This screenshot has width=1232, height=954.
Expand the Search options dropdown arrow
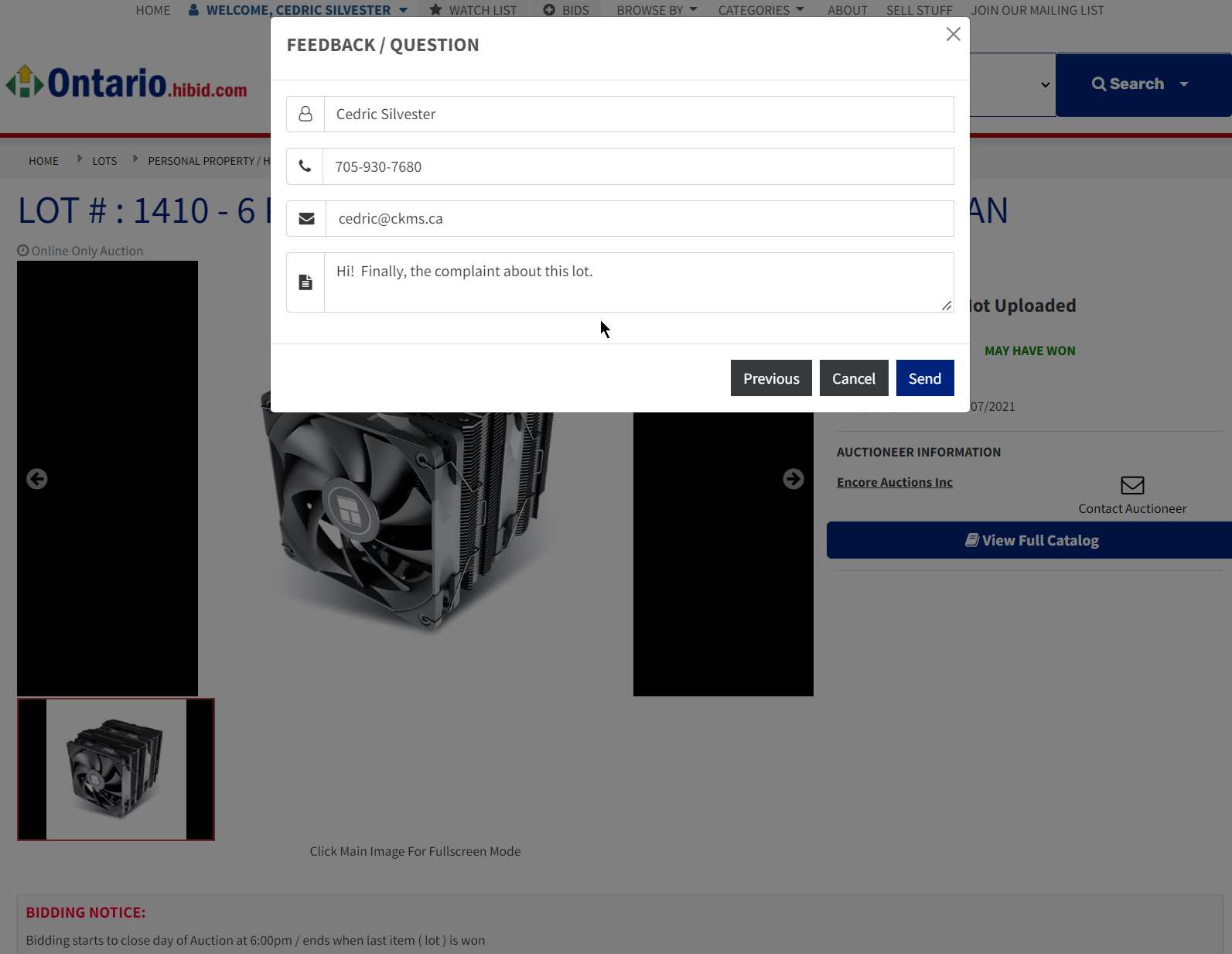(1183, 84)
